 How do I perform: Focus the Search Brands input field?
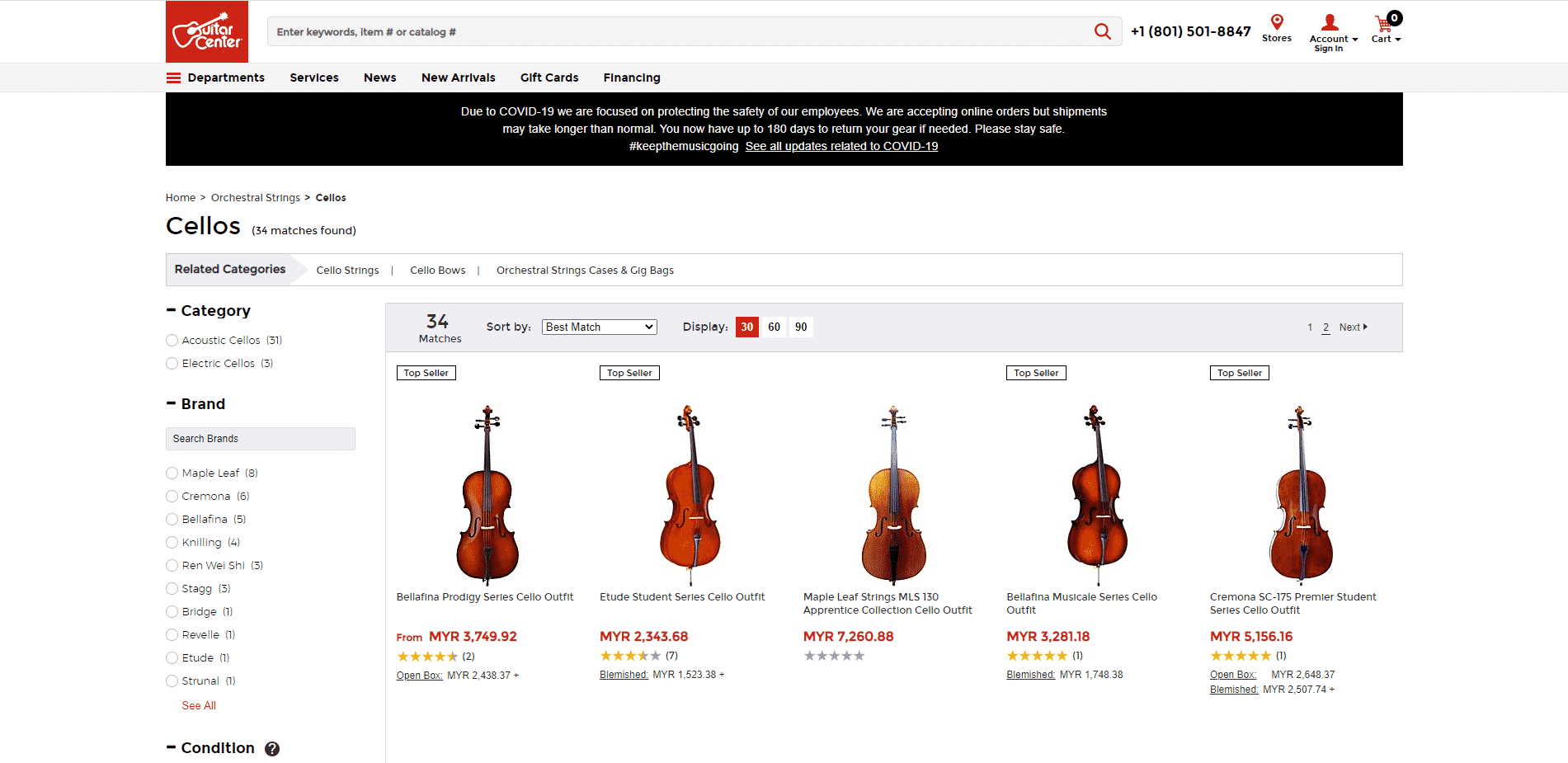tap(261, 439)
